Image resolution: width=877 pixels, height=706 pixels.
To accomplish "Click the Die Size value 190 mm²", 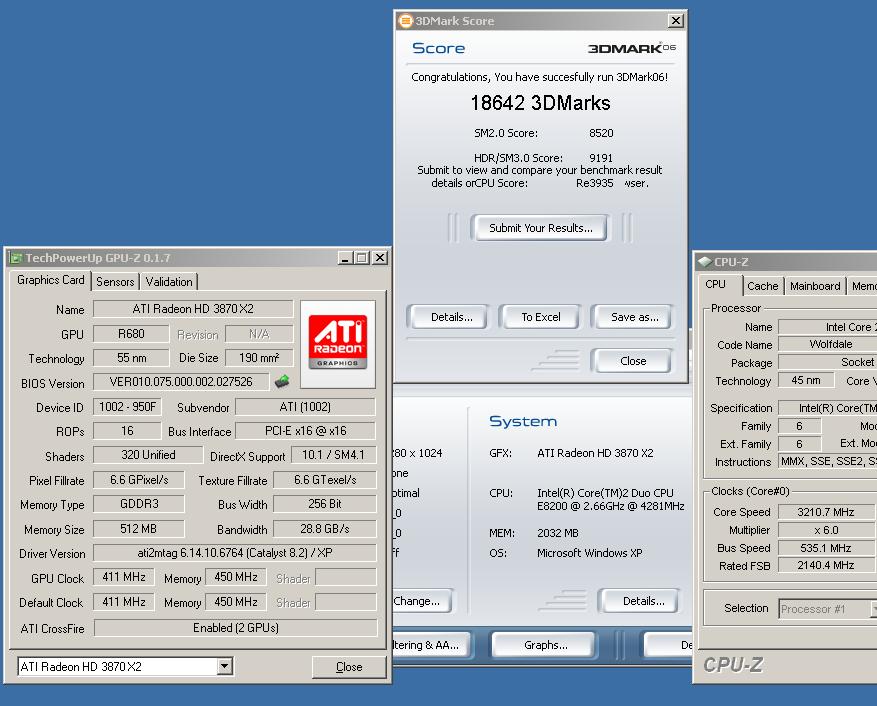I will point(259,357).
